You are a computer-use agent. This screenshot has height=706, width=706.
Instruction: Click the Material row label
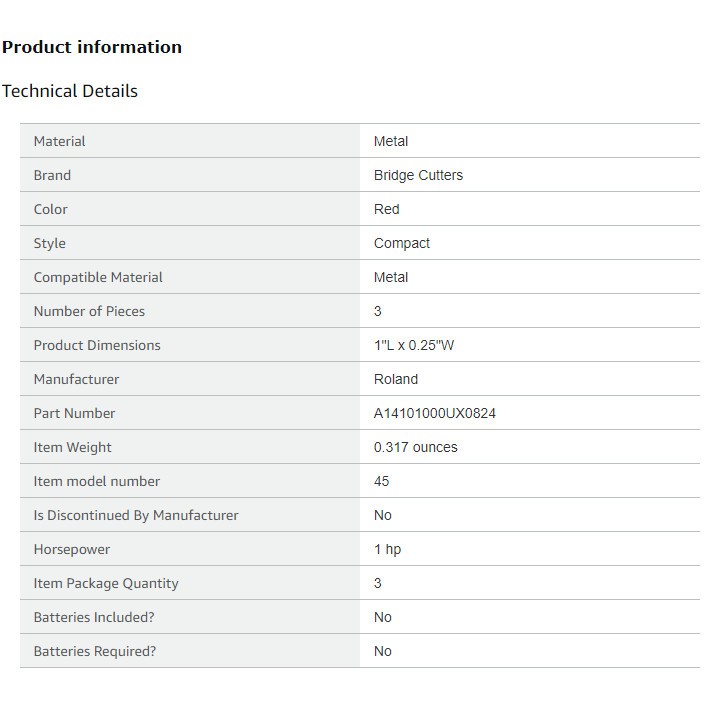pos(59,141)
